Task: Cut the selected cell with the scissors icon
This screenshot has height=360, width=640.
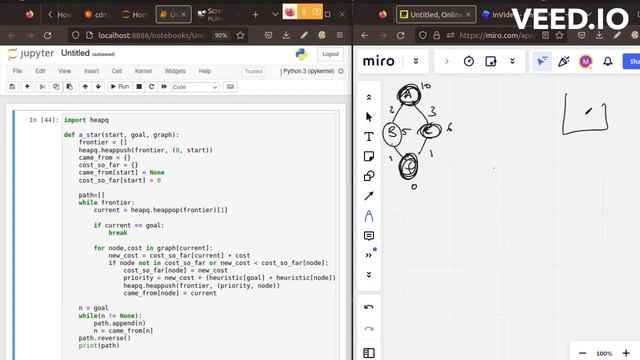Action: point(42,87)
